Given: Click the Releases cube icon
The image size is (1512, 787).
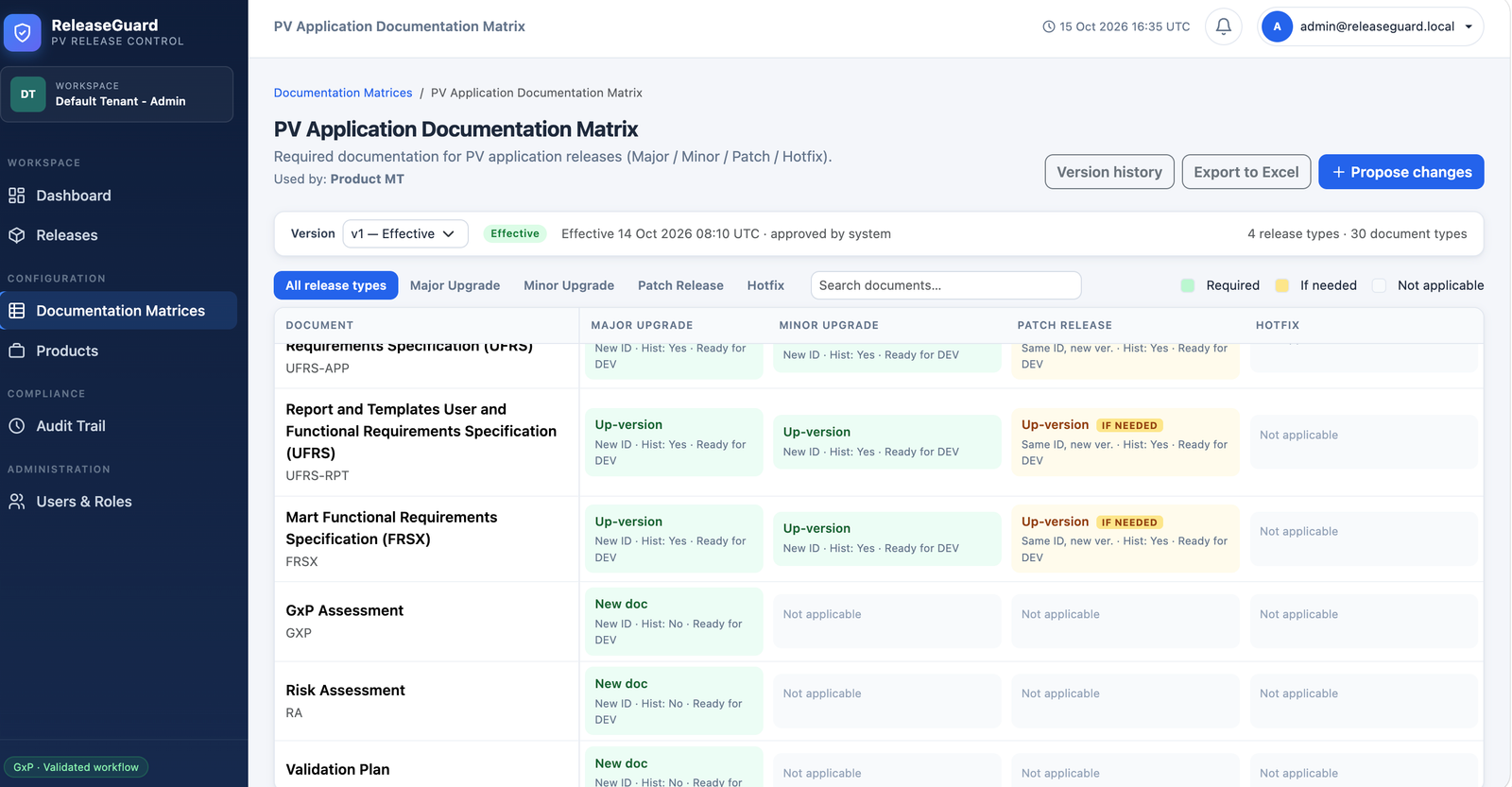Looking at the screenshot, I should 17,235.
